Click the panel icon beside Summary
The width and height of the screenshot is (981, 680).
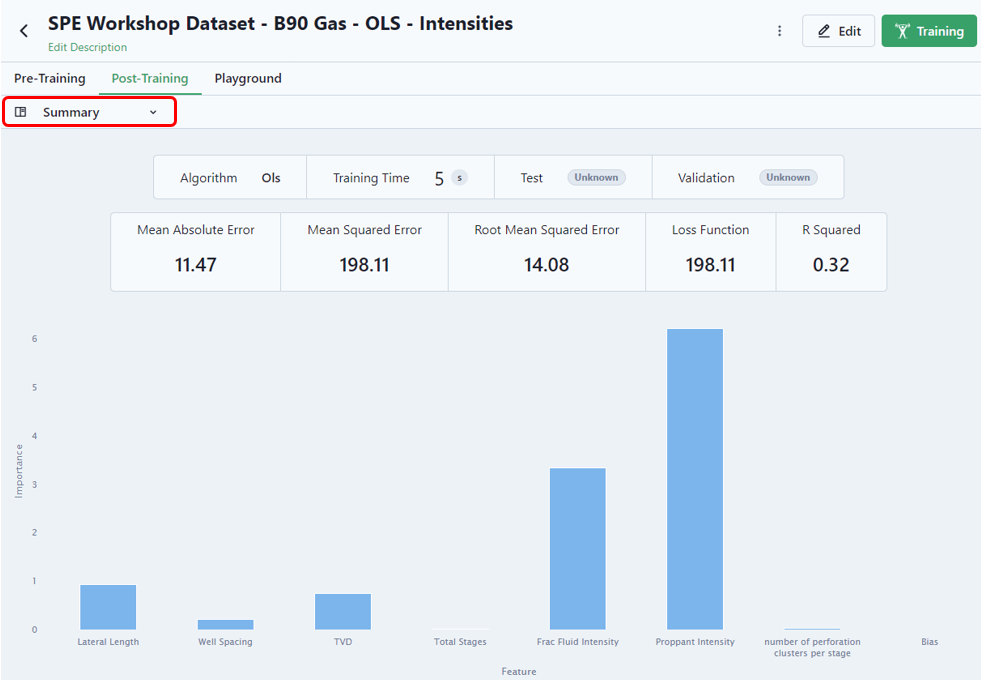21,112
